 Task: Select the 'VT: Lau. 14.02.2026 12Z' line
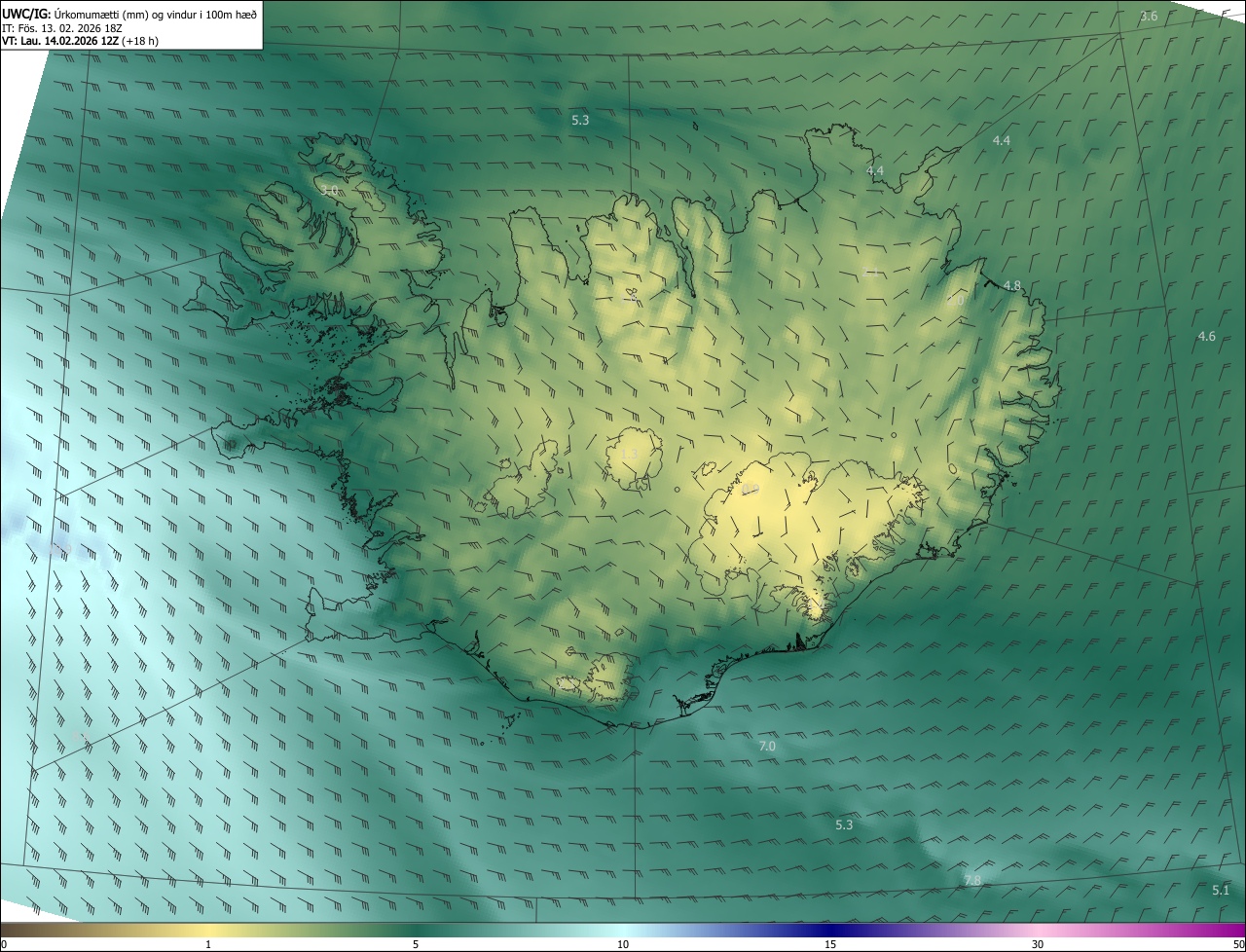60,42
